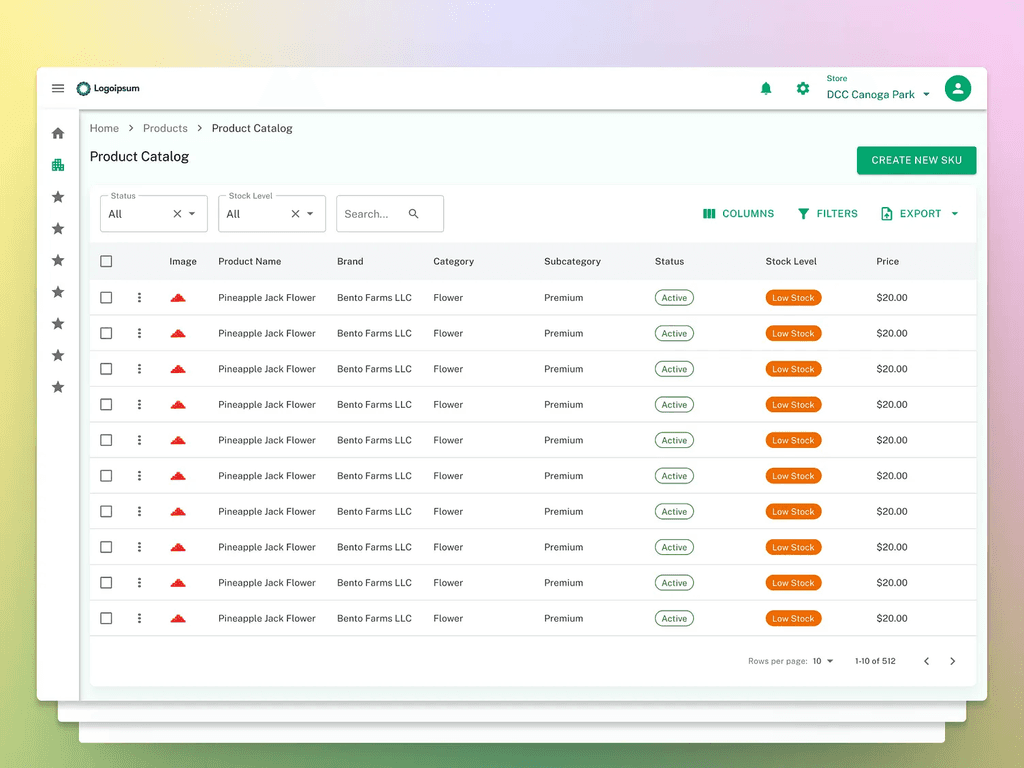The image size is (1024, 768).
Task: Check the last product row checkbox
Action: coord(106,618)
